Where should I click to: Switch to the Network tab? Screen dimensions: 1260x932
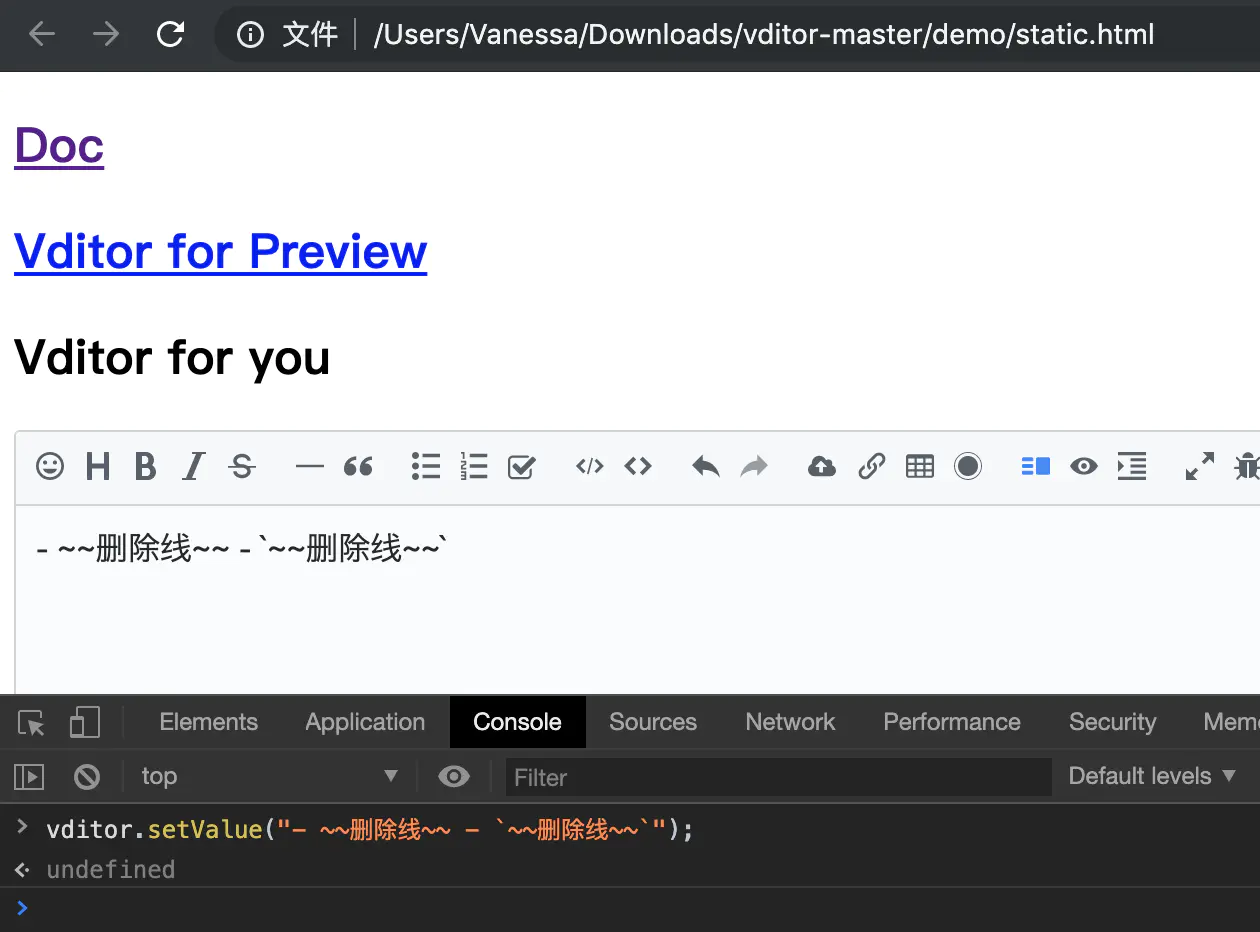(x=790, y=722)
